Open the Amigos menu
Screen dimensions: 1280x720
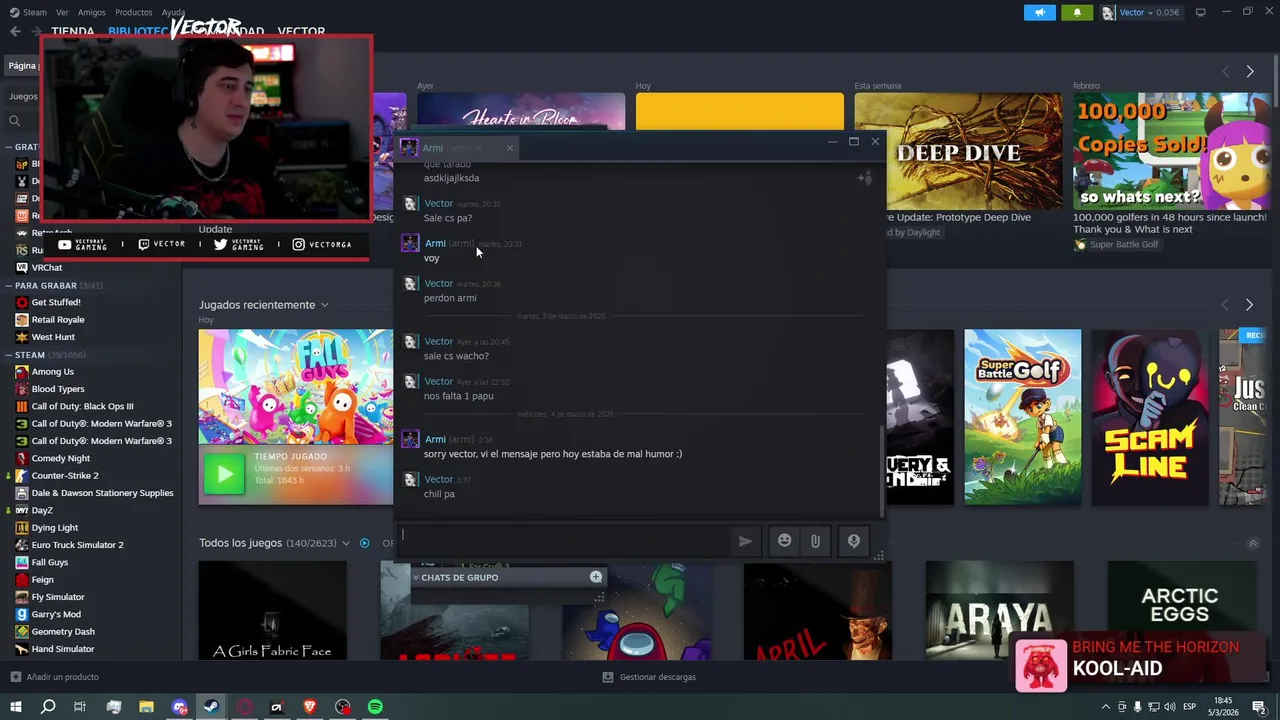(x=91, y=12)
